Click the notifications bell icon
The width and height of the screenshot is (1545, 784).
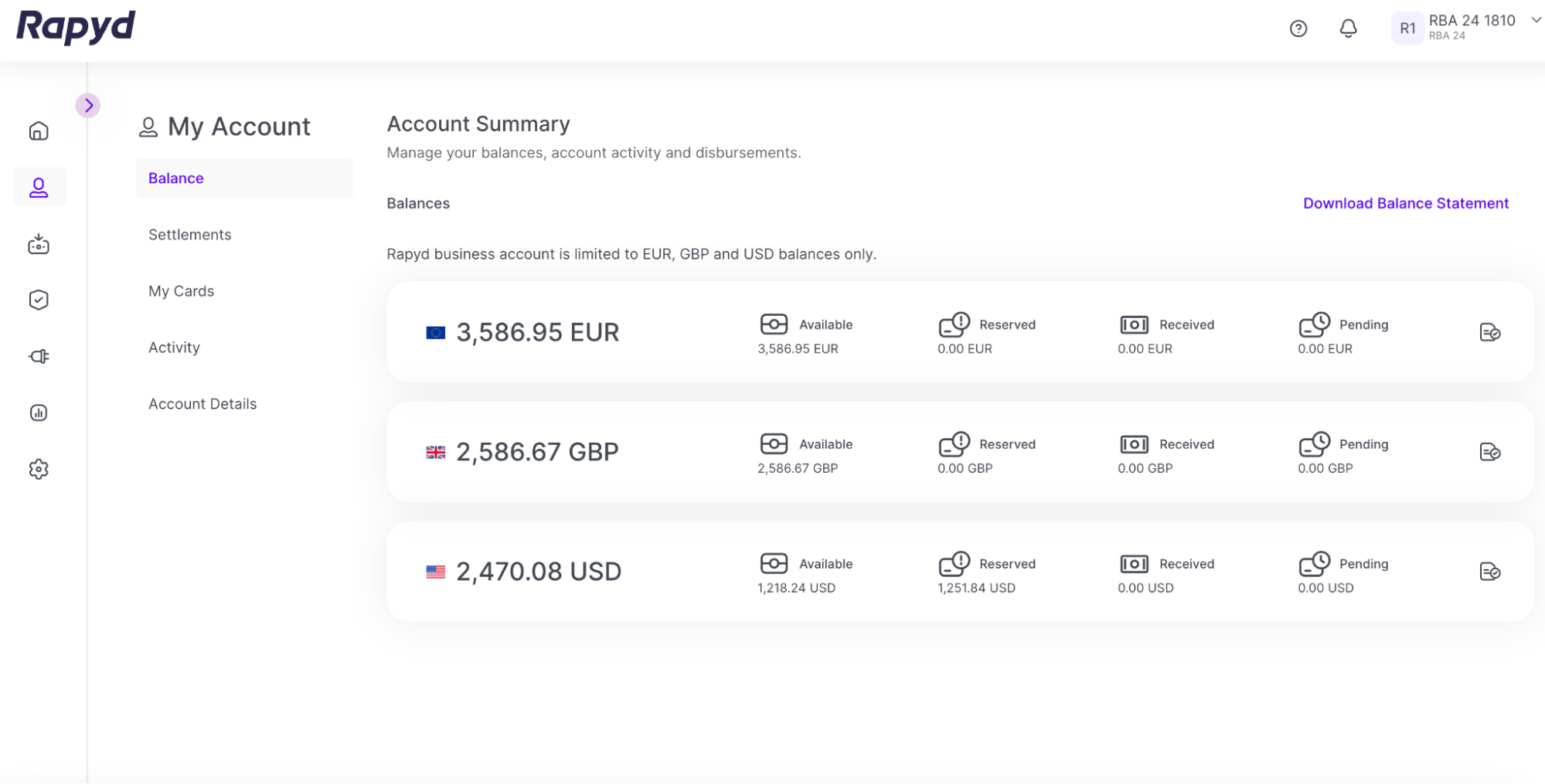pyautogui.click(x=1348, y=29)
